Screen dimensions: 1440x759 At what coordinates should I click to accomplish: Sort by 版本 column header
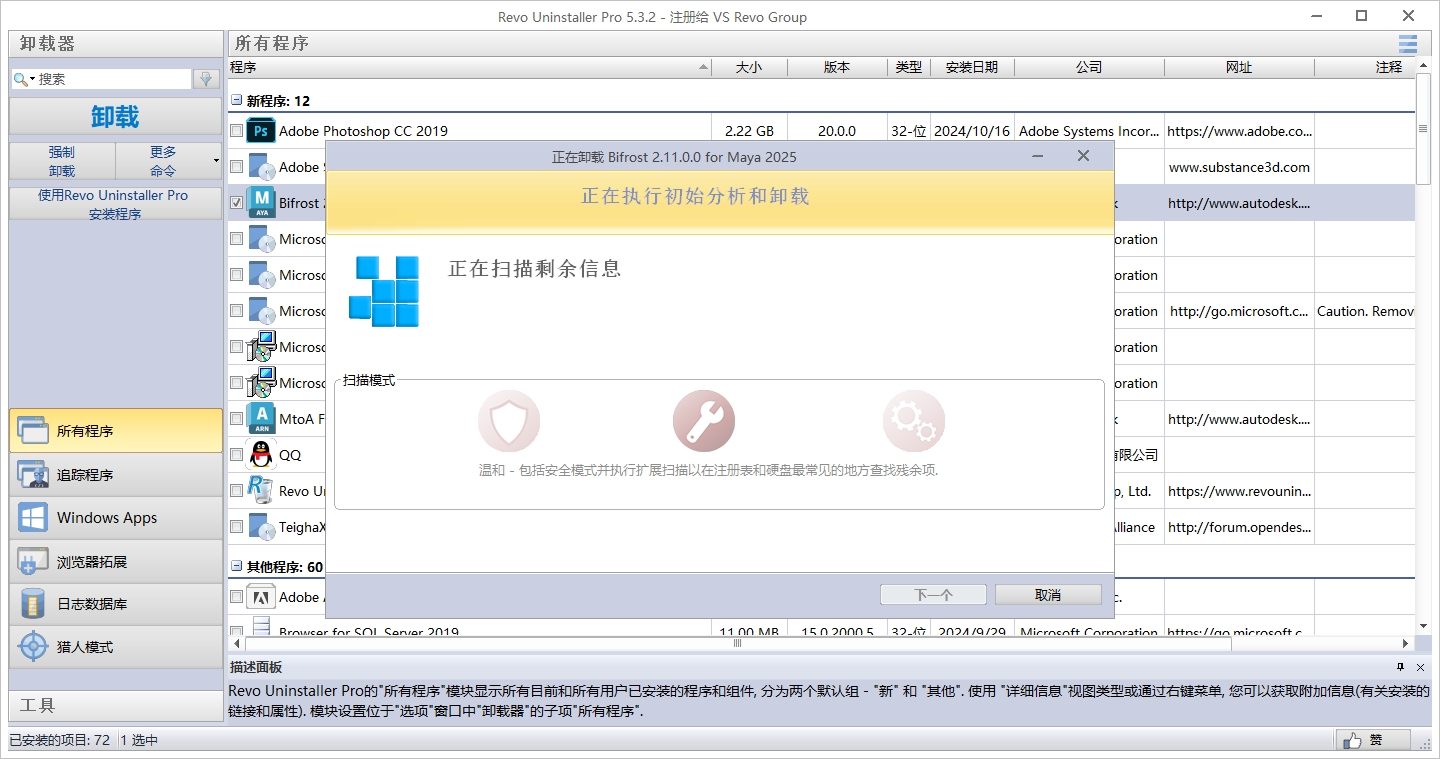(837, 68)
